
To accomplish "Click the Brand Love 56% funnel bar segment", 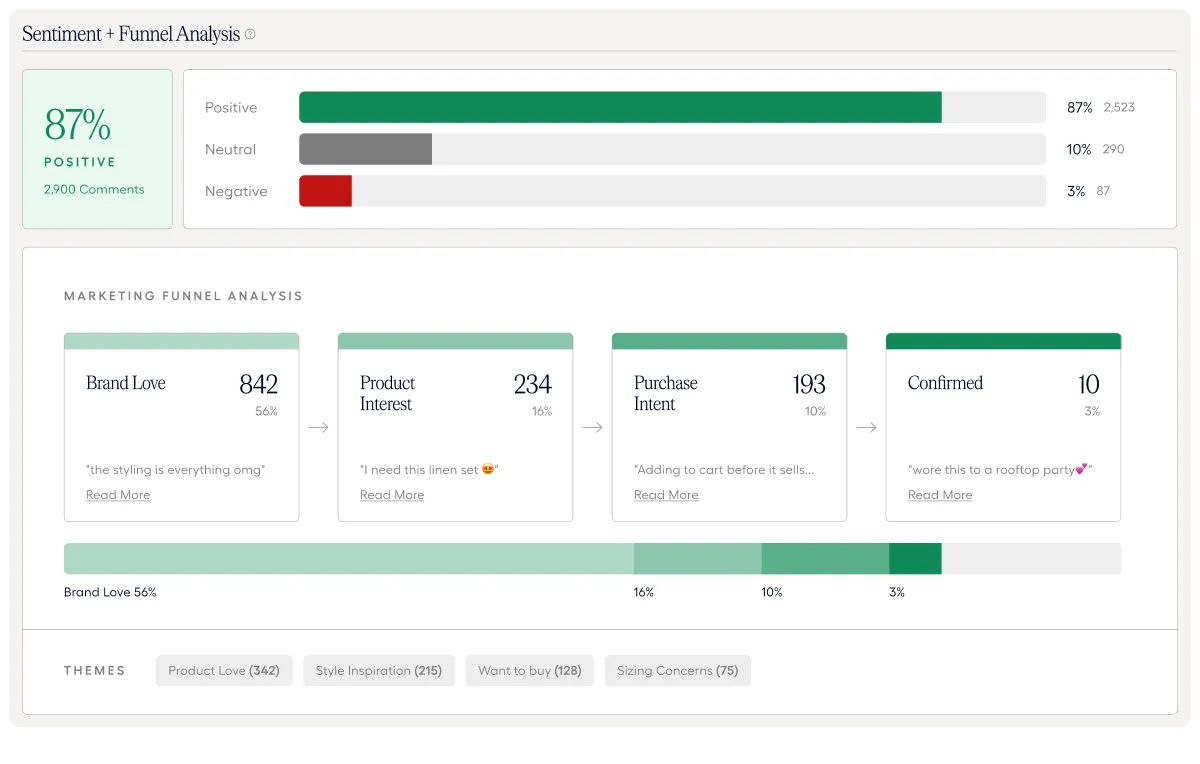I will click(349, 559).
